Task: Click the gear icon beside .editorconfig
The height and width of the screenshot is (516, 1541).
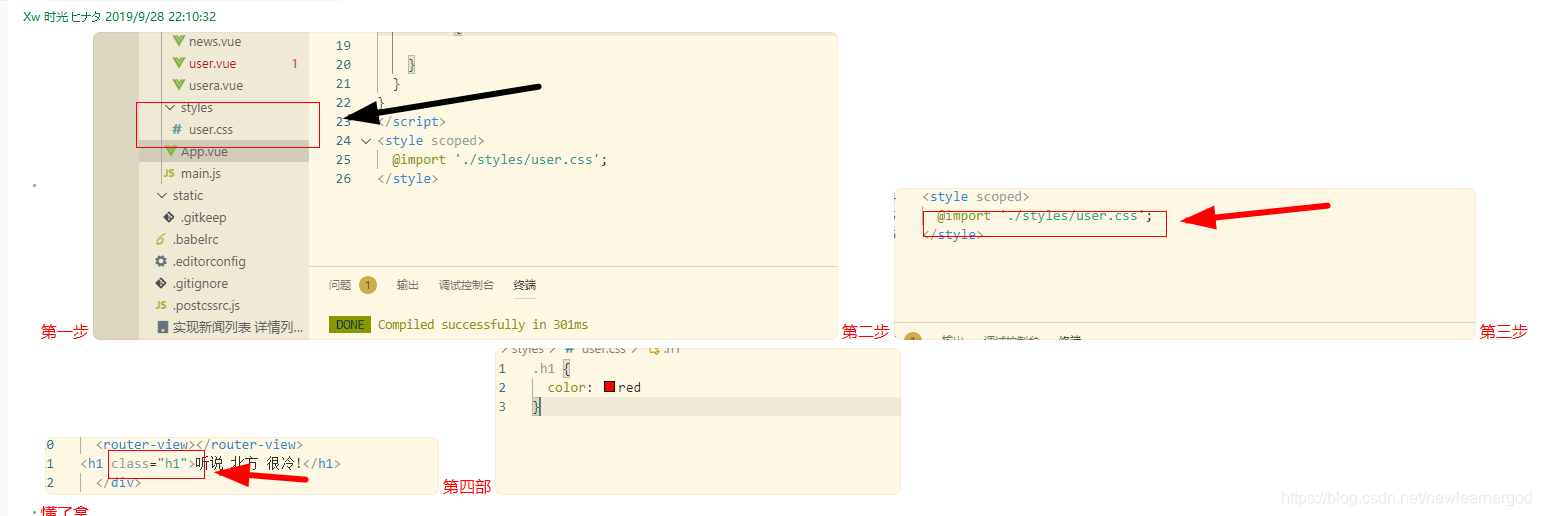Action: (161, 262)
